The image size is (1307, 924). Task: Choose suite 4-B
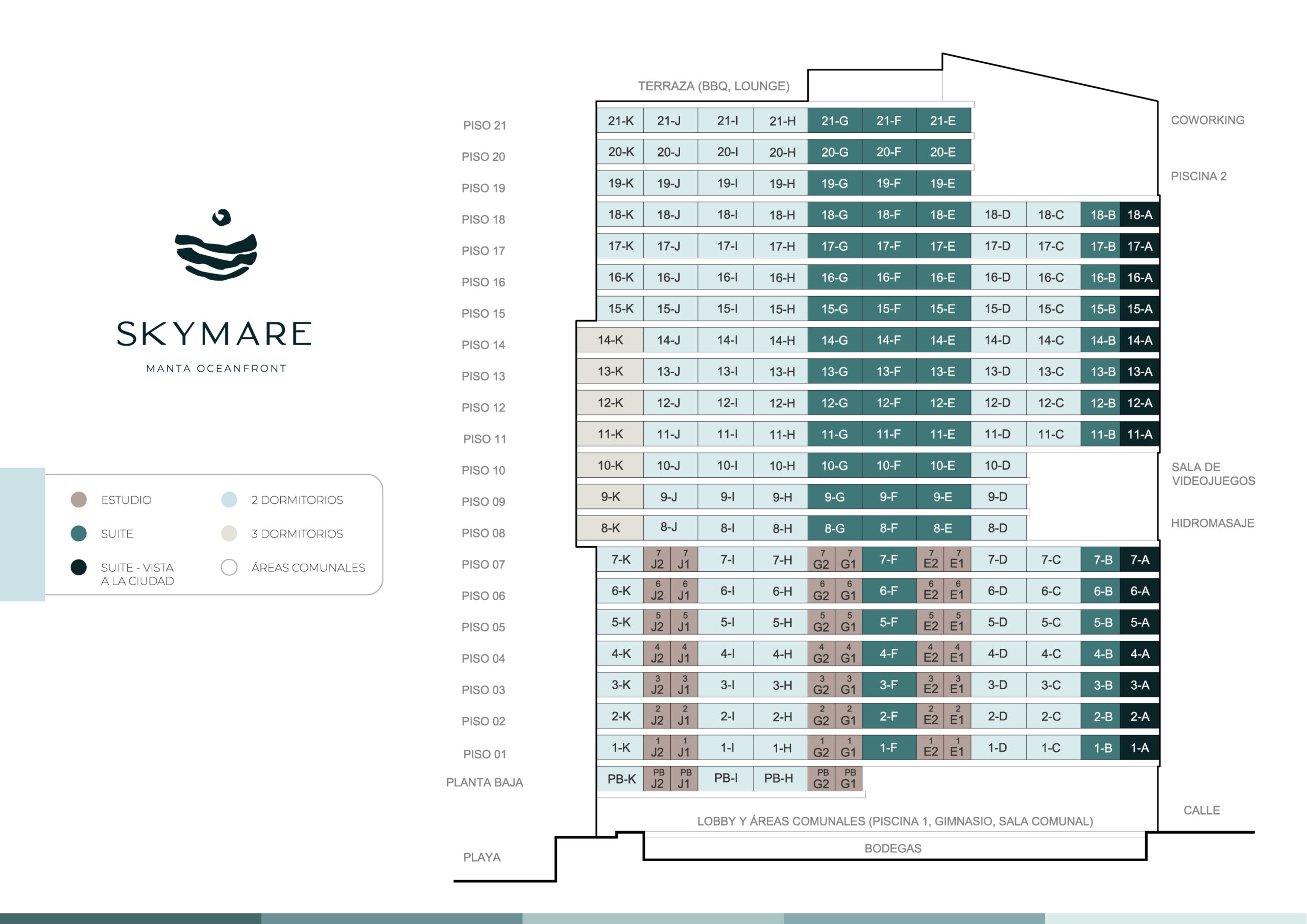coord(1103,653)
